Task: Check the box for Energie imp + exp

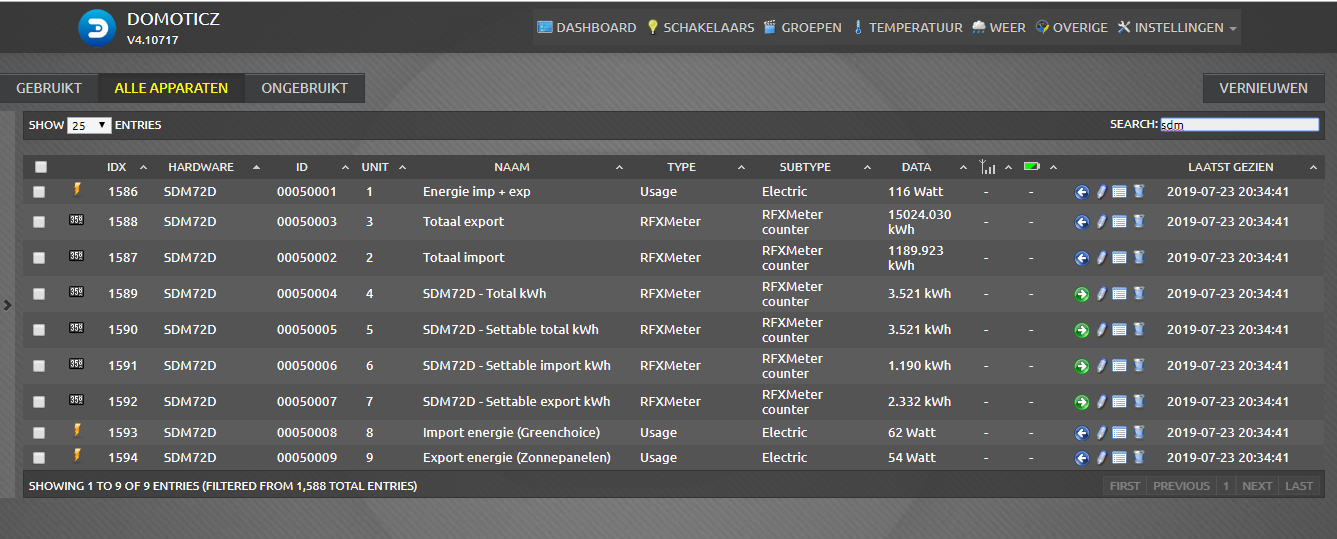Action: 39,192
